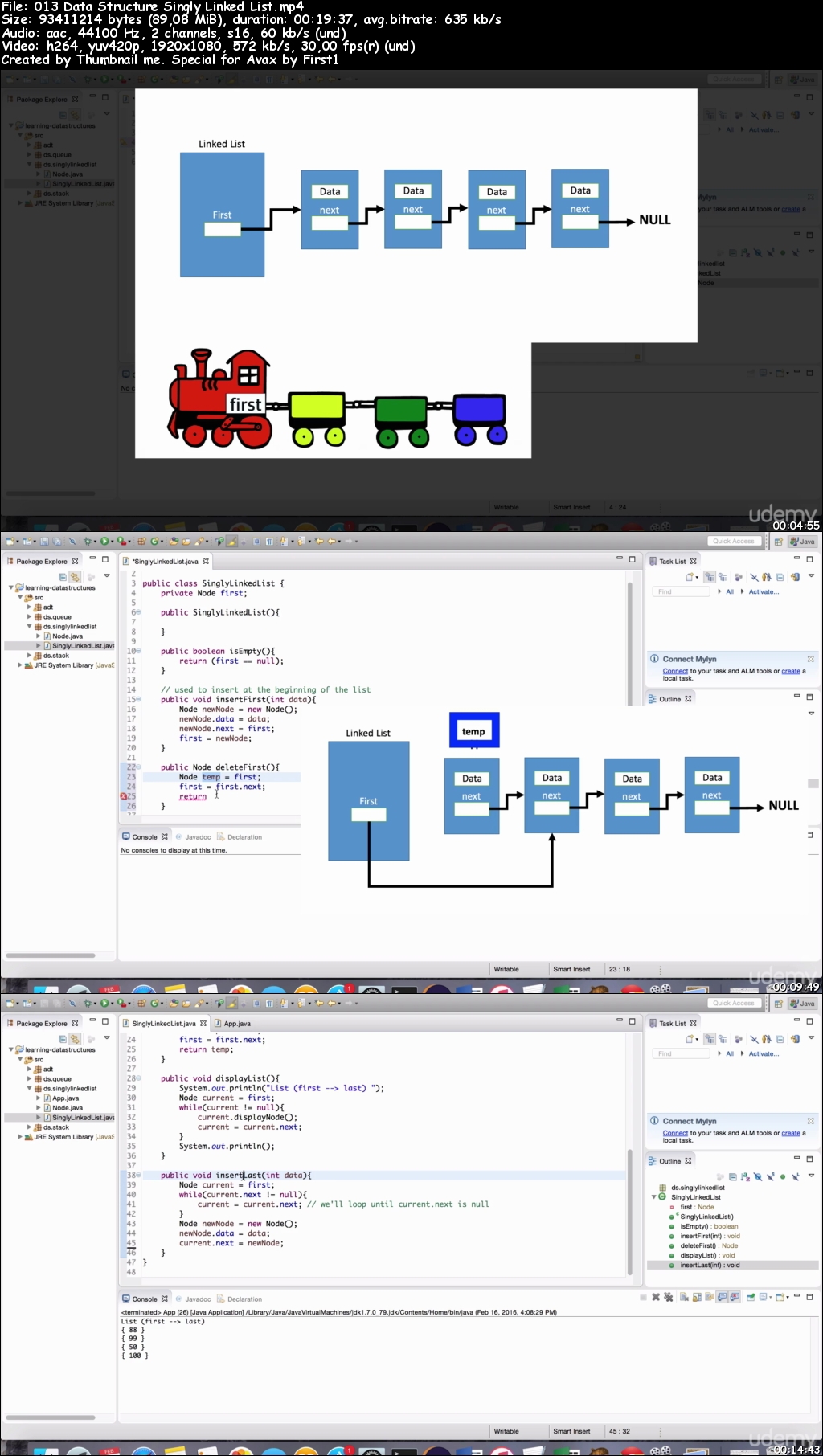
Task: Toggle Link with Editor in 00:14:43 Package Explorer
Action: 75,1039
